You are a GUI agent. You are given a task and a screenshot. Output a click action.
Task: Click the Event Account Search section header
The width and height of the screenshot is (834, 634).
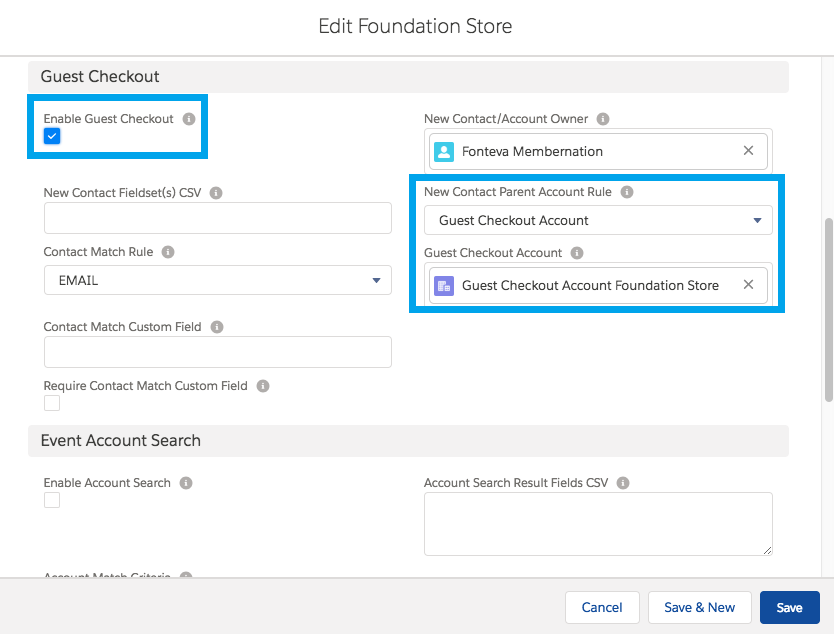point(408,440)
